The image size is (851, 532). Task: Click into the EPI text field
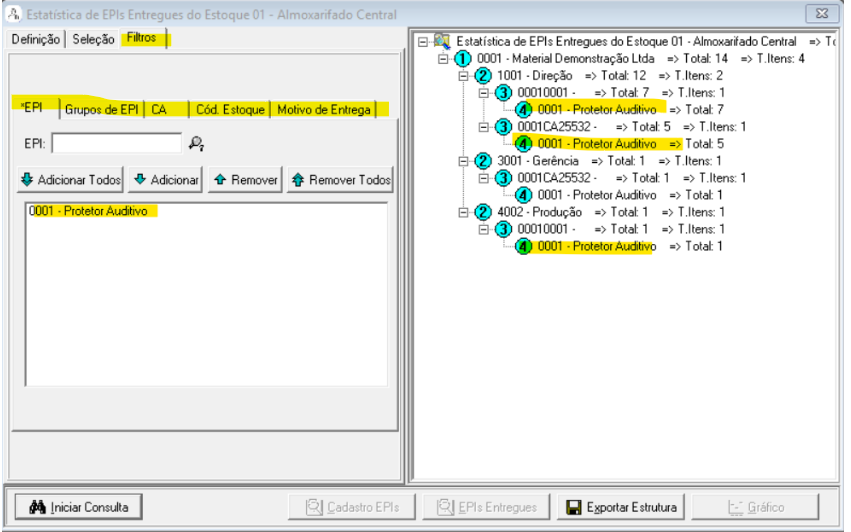click(x=116, y=144)
